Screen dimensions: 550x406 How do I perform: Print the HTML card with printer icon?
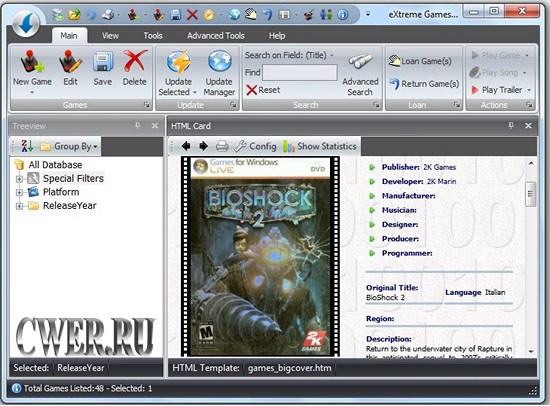[222, 146]
